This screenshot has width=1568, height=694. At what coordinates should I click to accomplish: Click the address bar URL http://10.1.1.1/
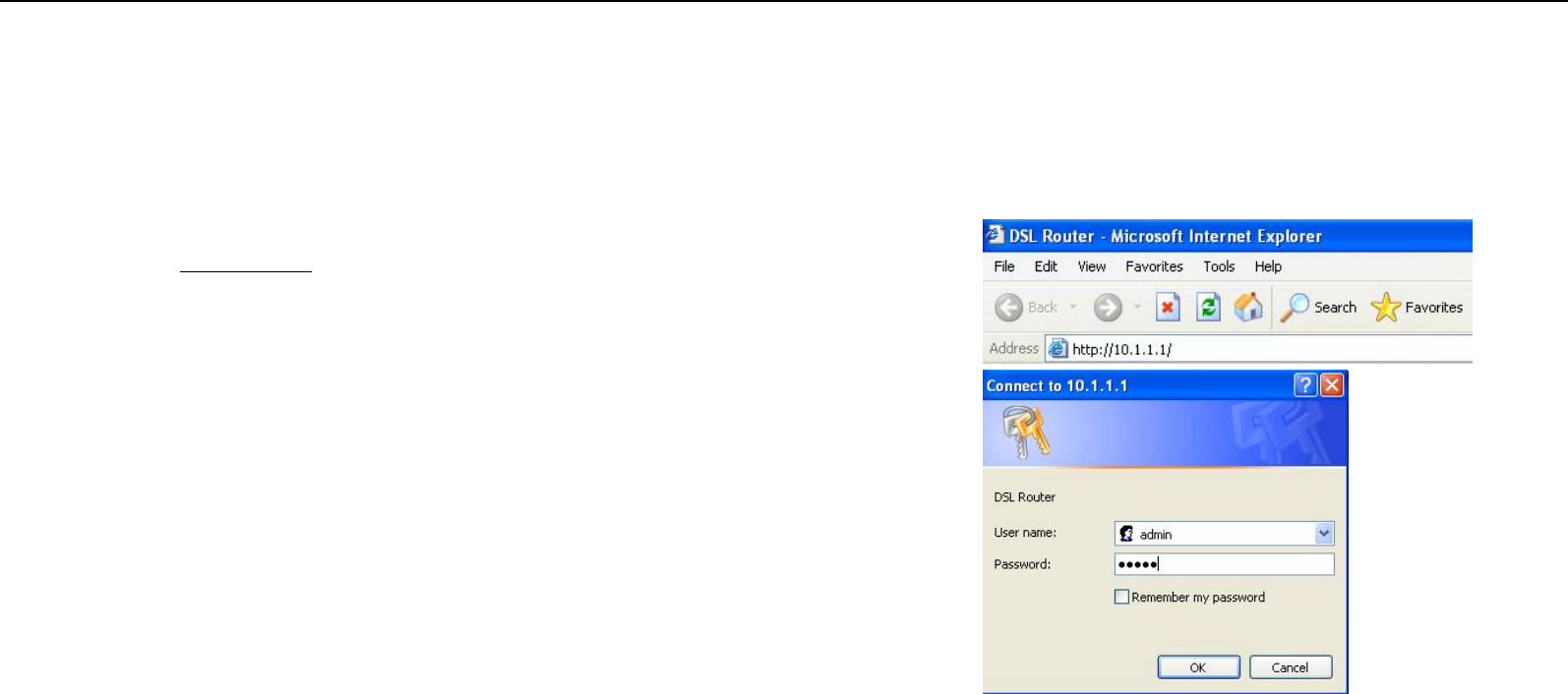pyautogui.click(x=1121, y=349)
